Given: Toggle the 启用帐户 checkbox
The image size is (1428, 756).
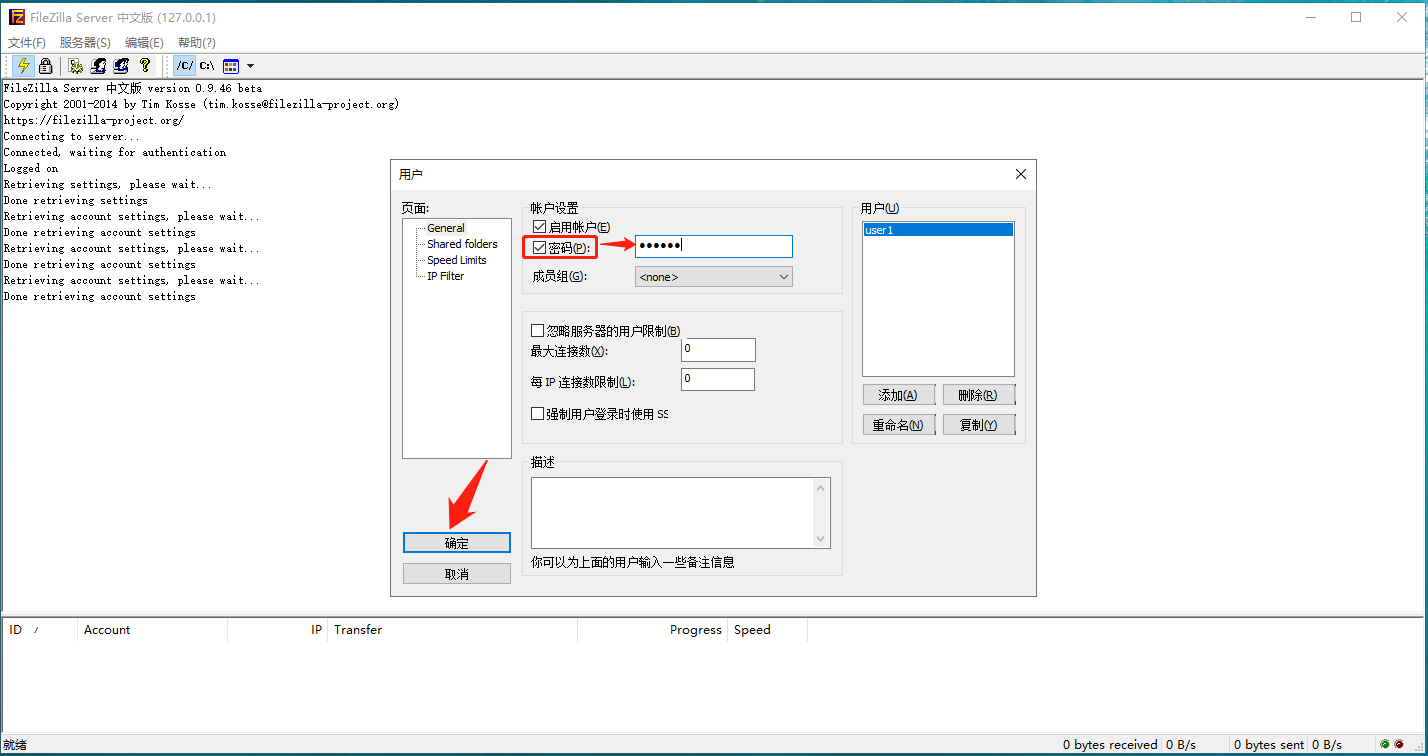Looking at the screenshot, I should click(x=540, y=228).
